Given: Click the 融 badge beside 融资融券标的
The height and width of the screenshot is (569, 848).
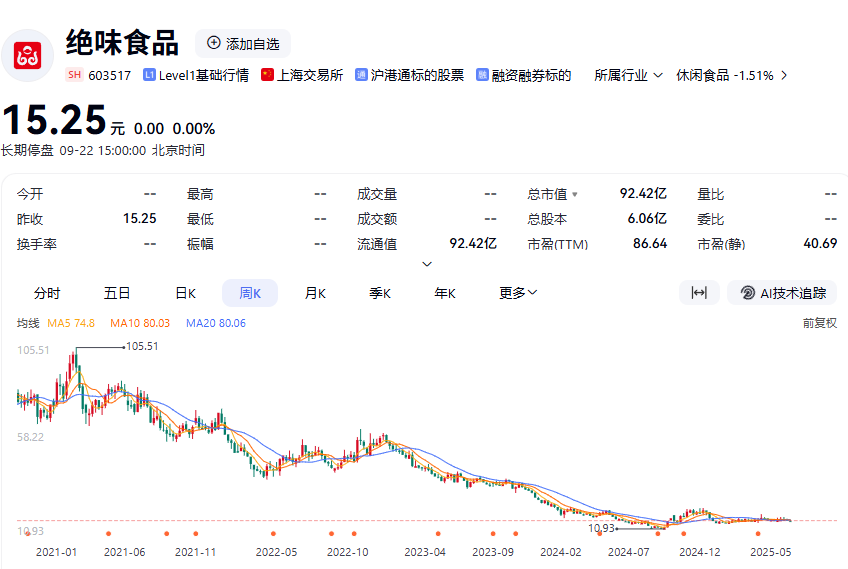Looking at the screenshot, I should [x=482, y=75].
